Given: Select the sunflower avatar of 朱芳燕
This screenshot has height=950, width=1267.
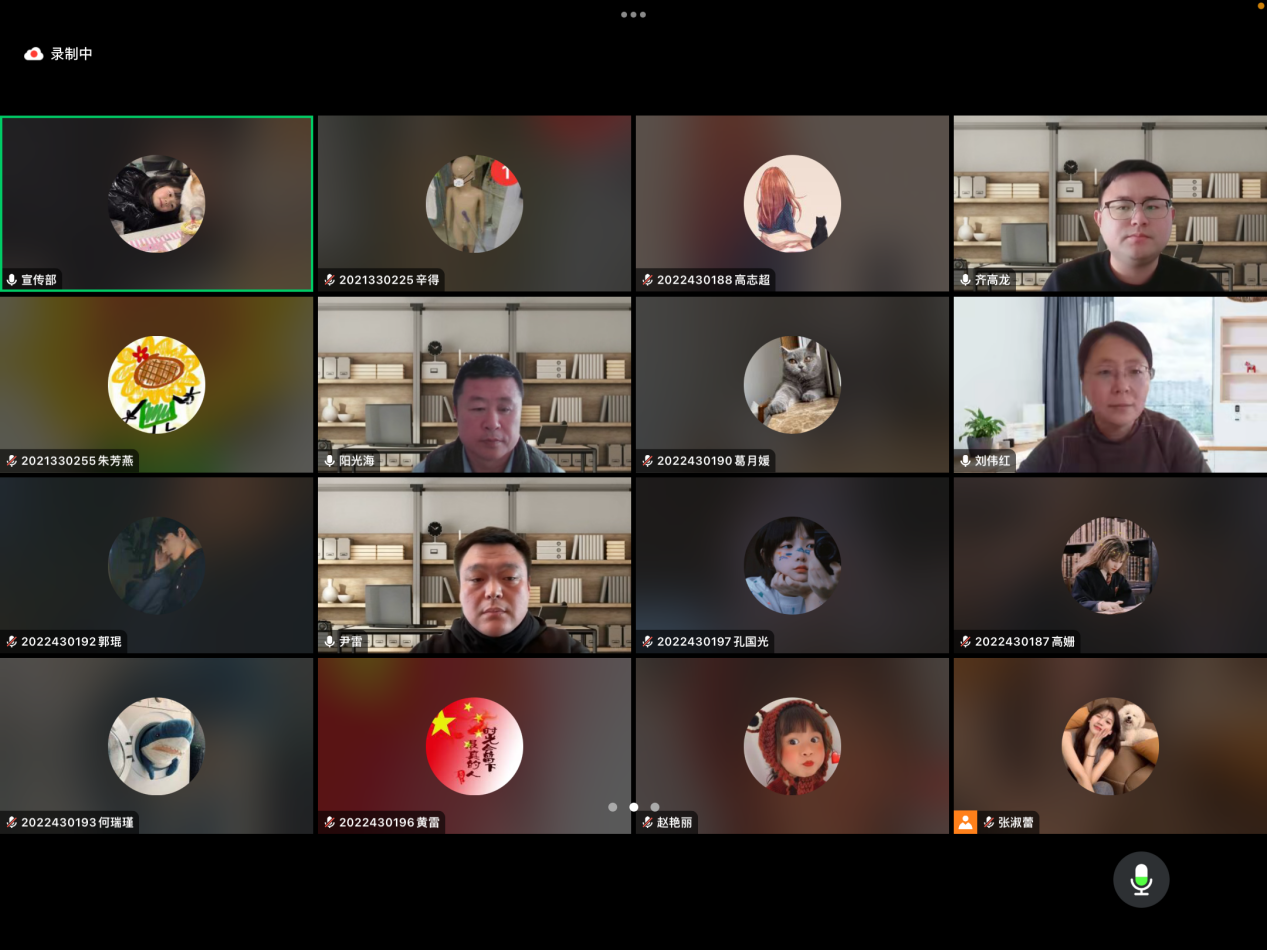Looking at the screenshot, I should pyautogui.click(x=156, y=385).
